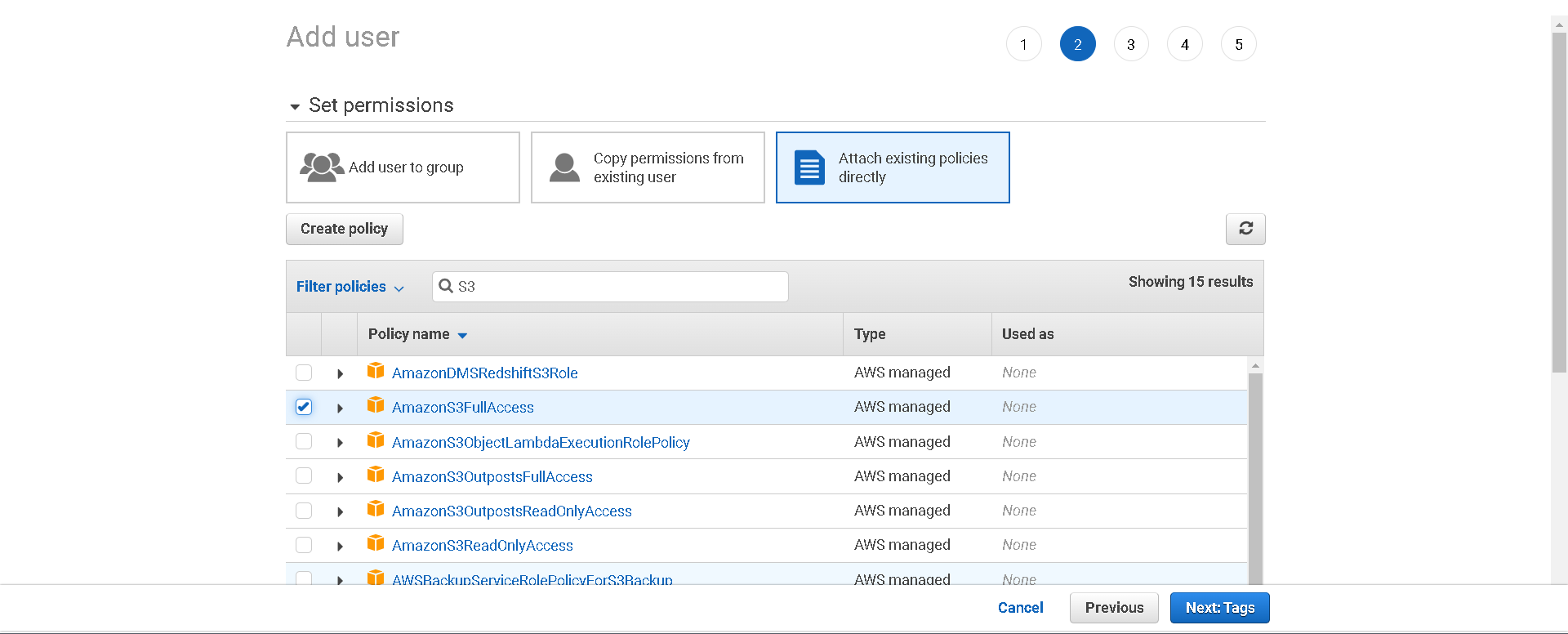Open the AmazonDMSRedshiftS3Role policy link

[x=485, y=373]
